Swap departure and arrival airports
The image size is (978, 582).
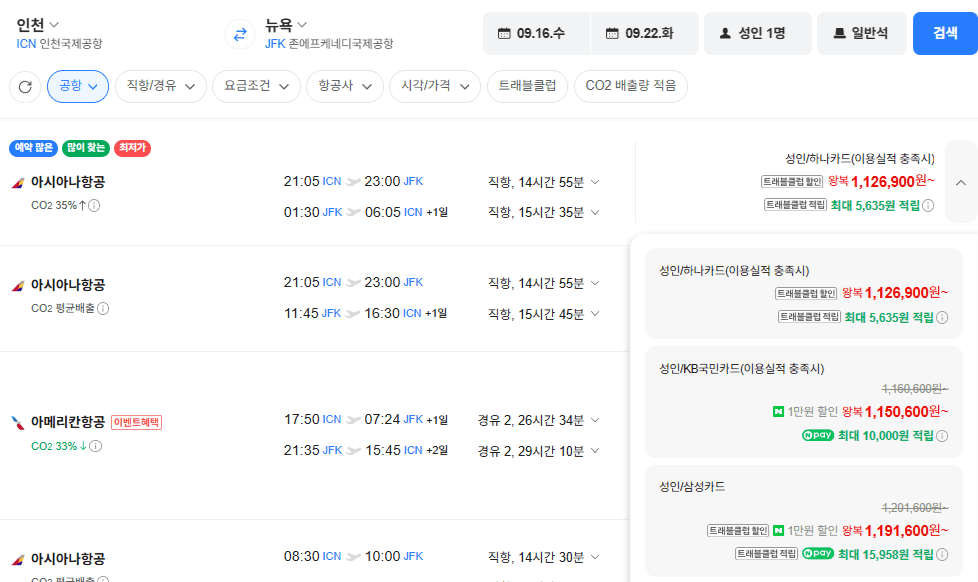click(x=240, y=34)
